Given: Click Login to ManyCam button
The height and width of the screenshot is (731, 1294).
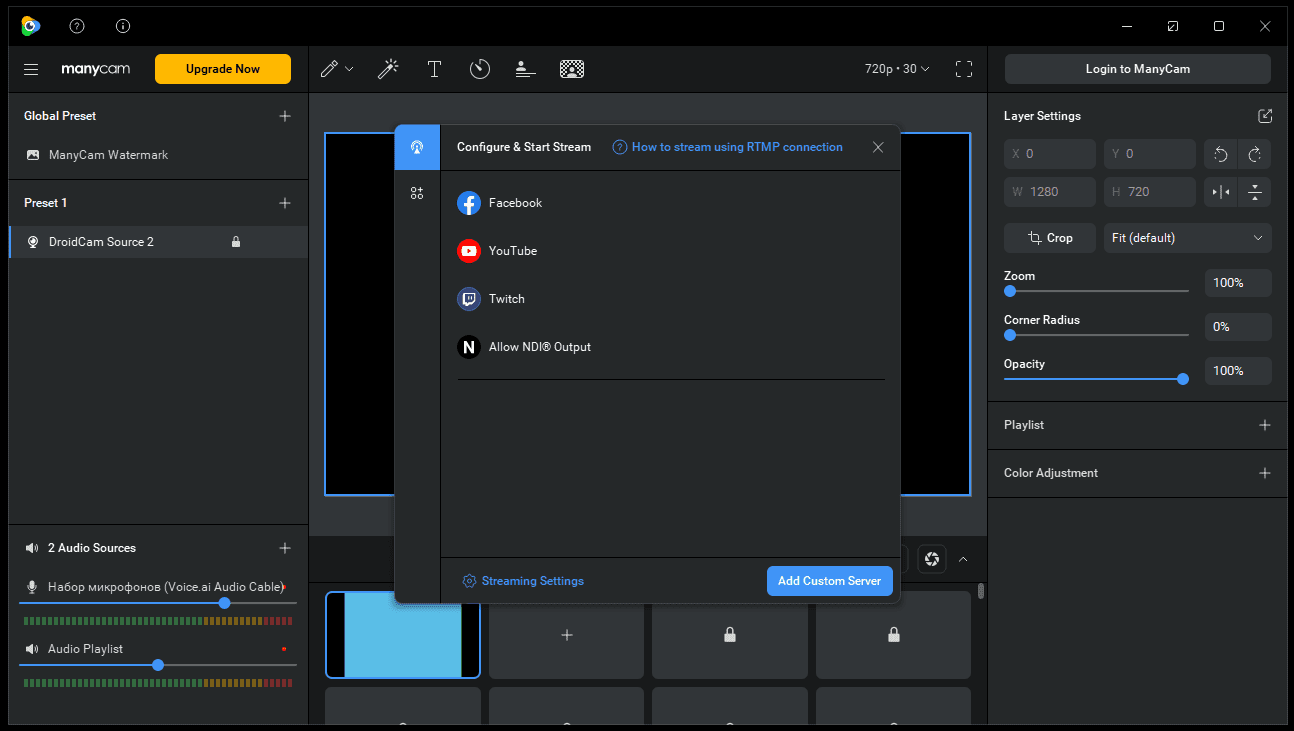Looking at the screenshot, I should (x=1138, y=69).
